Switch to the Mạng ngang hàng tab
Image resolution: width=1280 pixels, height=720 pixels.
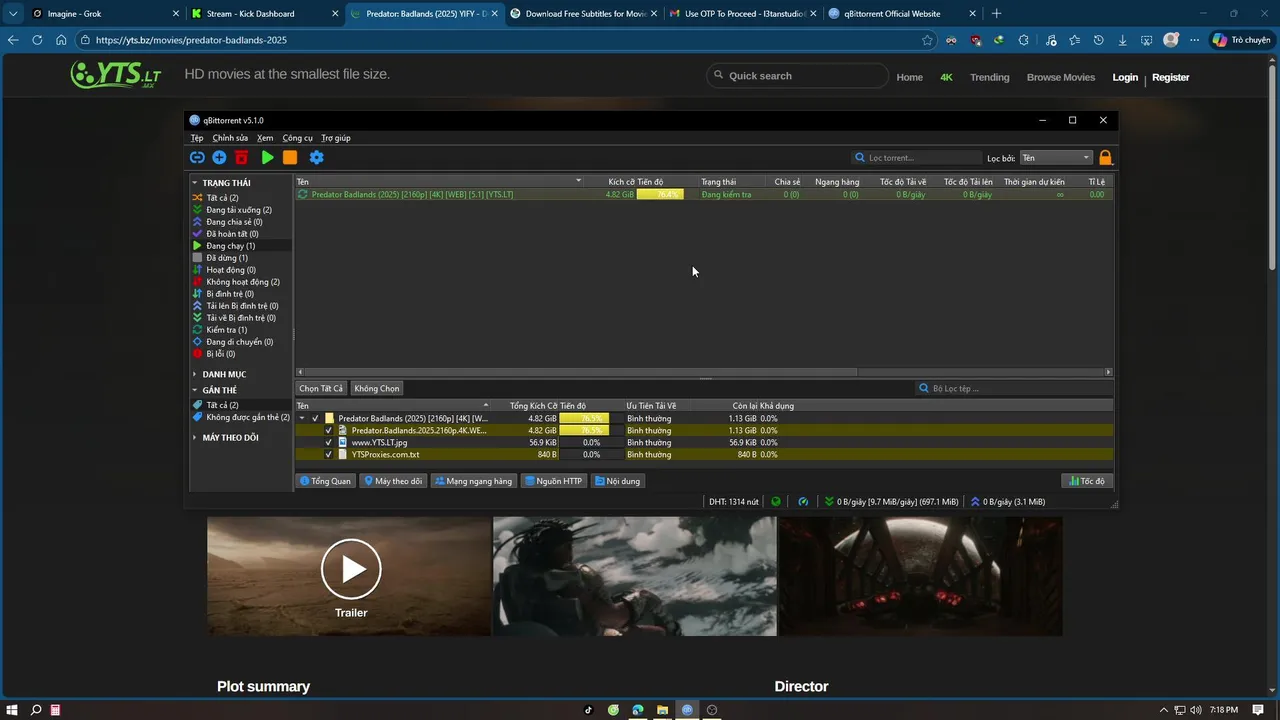click(474, 481)
